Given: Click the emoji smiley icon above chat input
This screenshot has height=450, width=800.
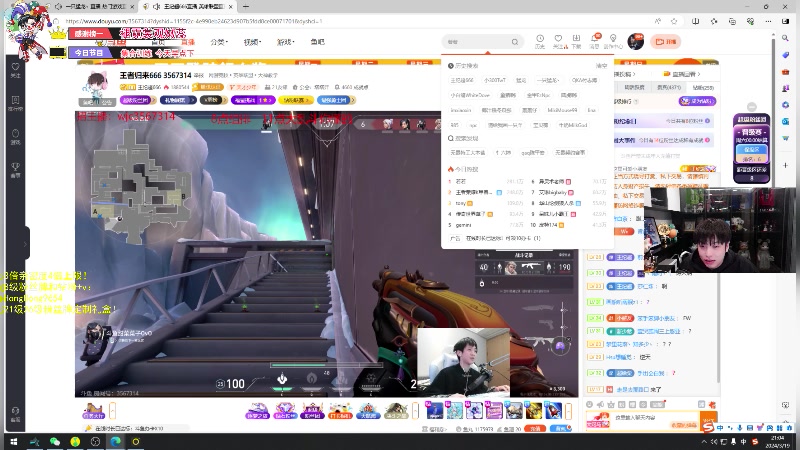Looking at the screenshot, I should [x=590, y=404].
